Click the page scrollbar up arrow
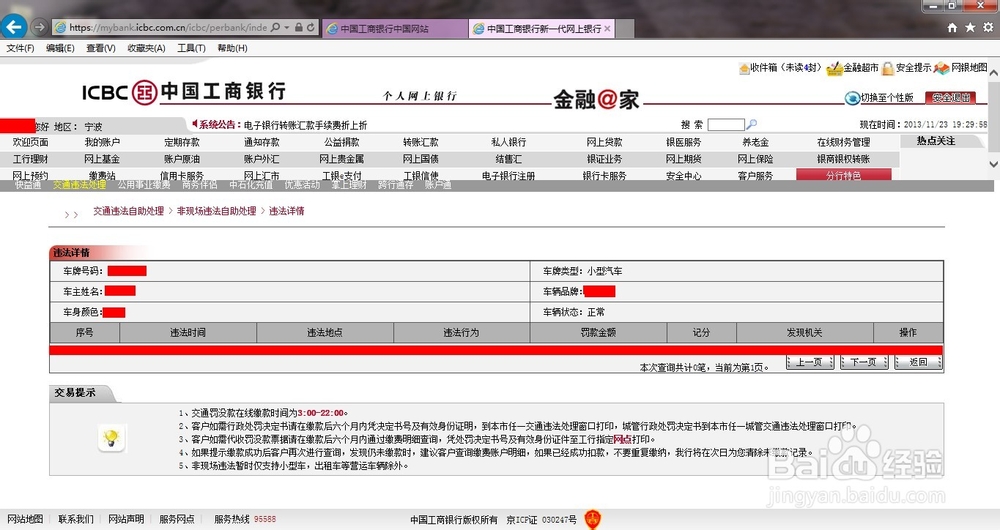1000x530 pixels. coord(994,73)
